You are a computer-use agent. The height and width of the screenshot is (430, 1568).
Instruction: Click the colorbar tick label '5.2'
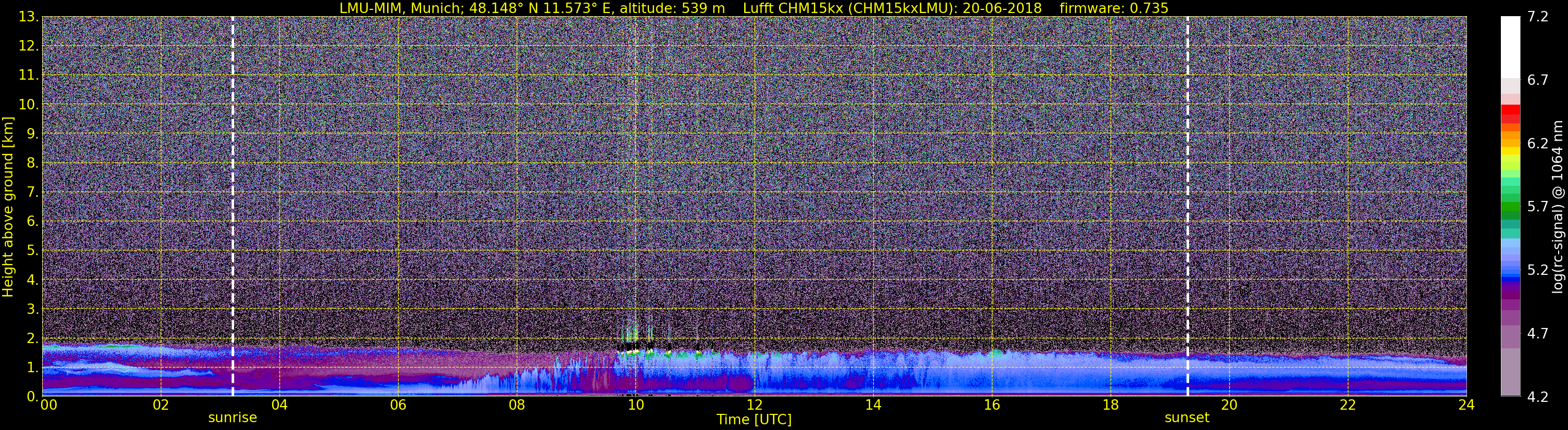point(1538,270)
